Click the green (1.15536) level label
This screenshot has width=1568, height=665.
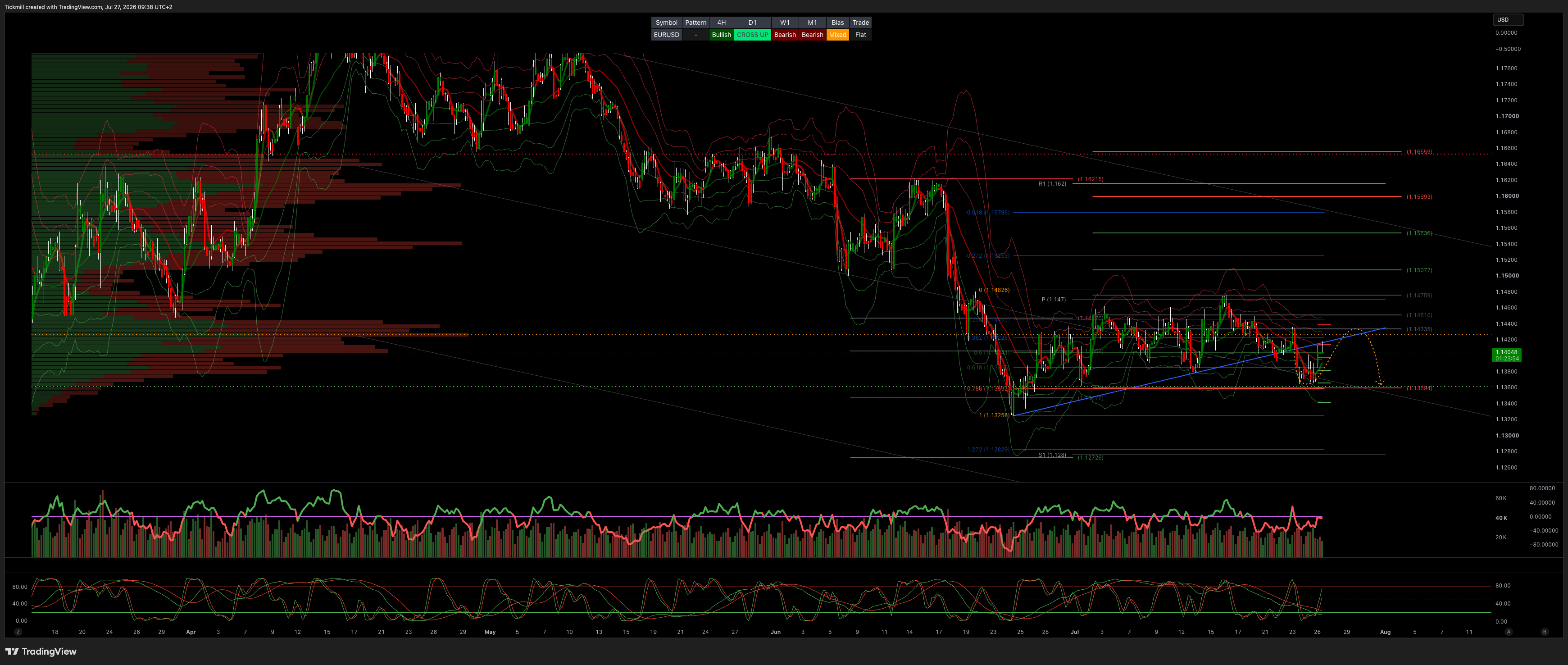(1419, 233)
